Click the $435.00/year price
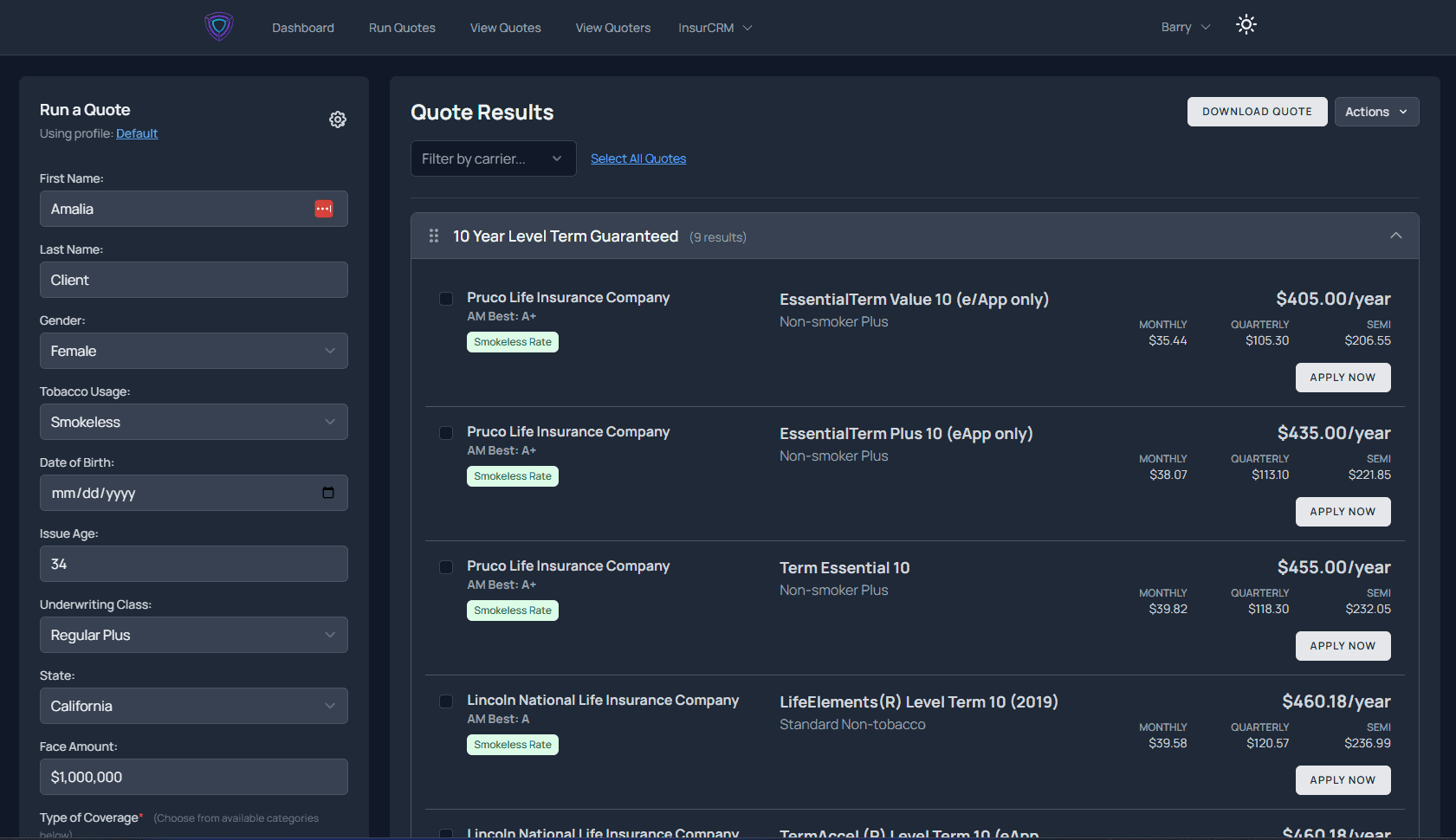 [1334, 433]
